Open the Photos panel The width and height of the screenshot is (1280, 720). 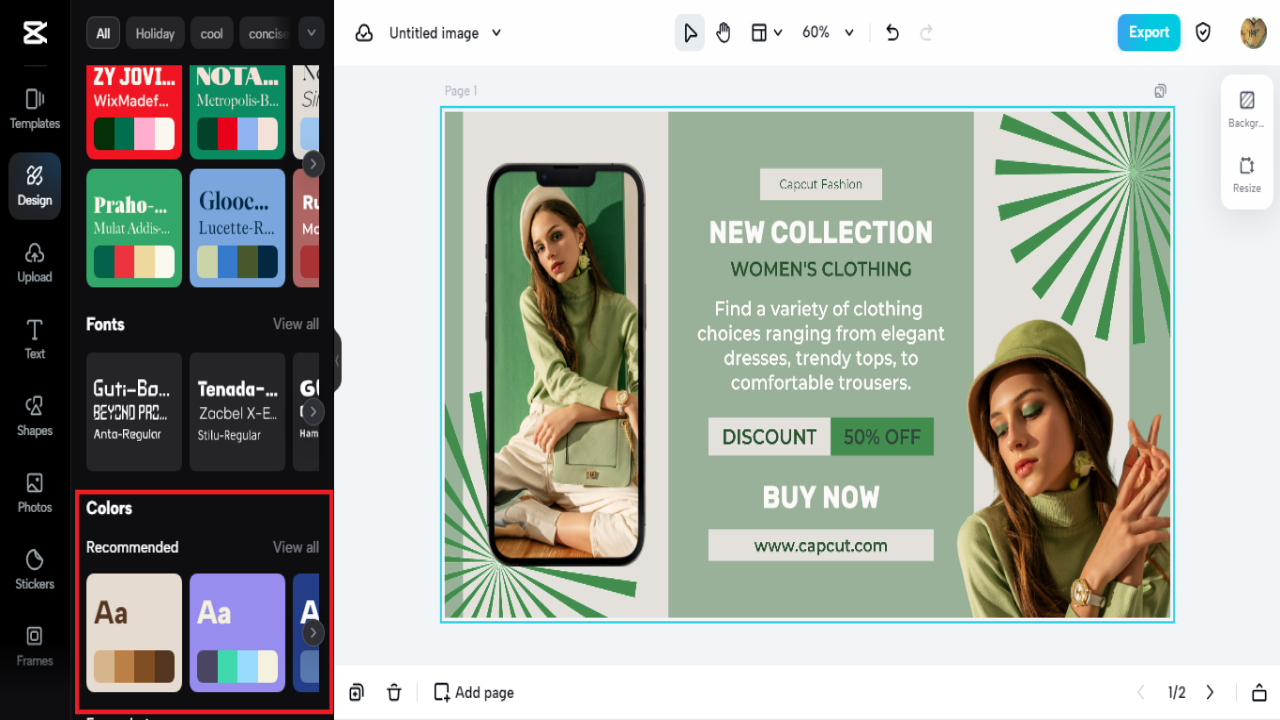coord(35,493)
